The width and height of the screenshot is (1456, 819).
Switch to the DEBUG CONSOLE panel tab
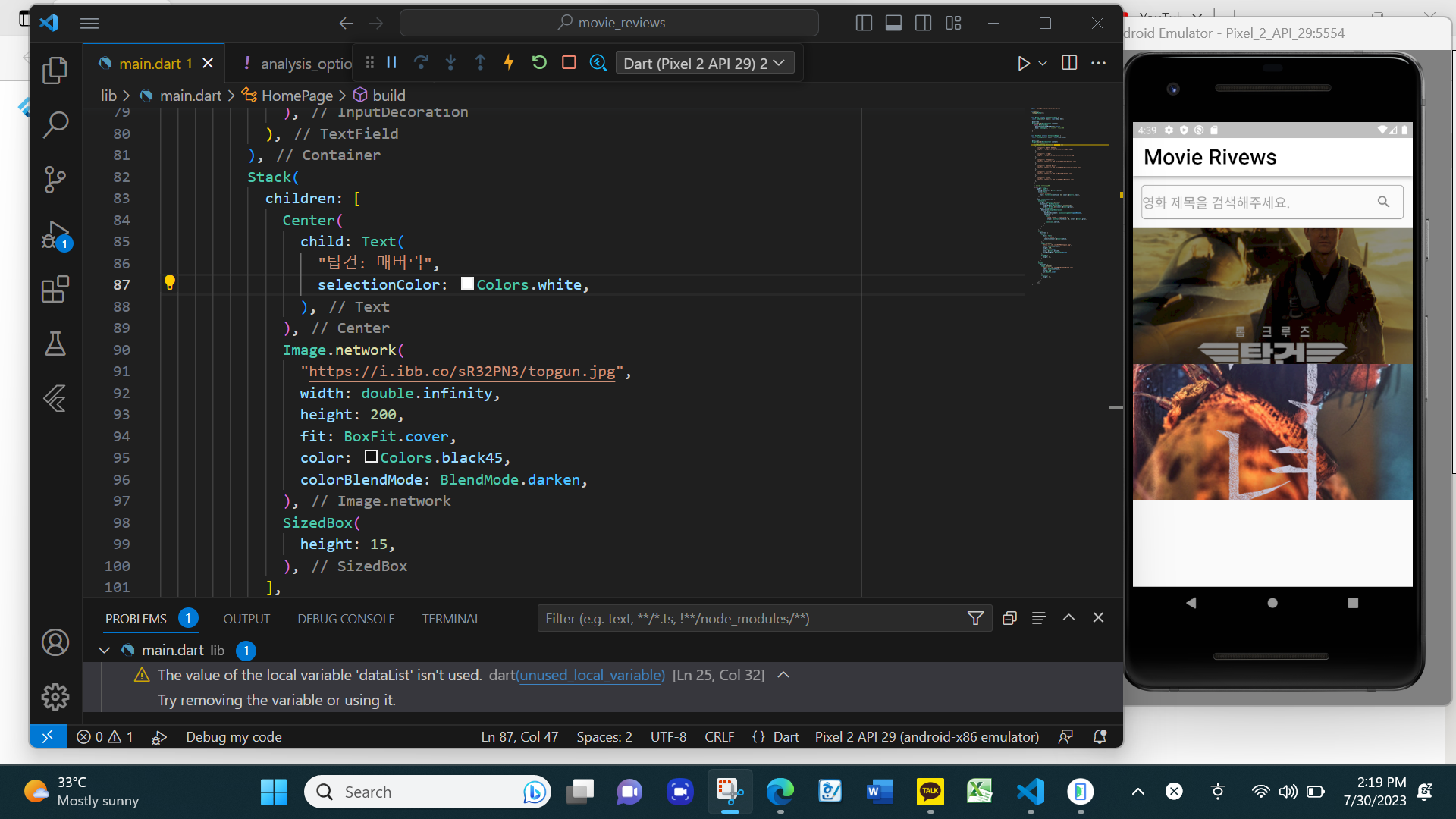click(346, 619)
